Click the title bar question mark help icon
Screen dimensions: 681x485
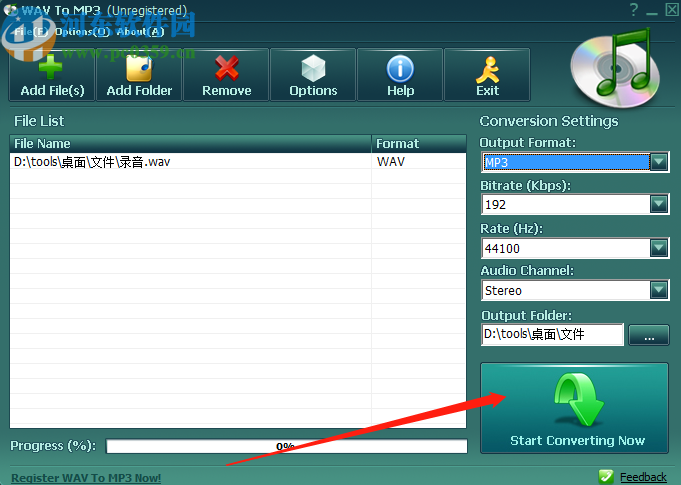pyautogui.click(x=634, y=10)
